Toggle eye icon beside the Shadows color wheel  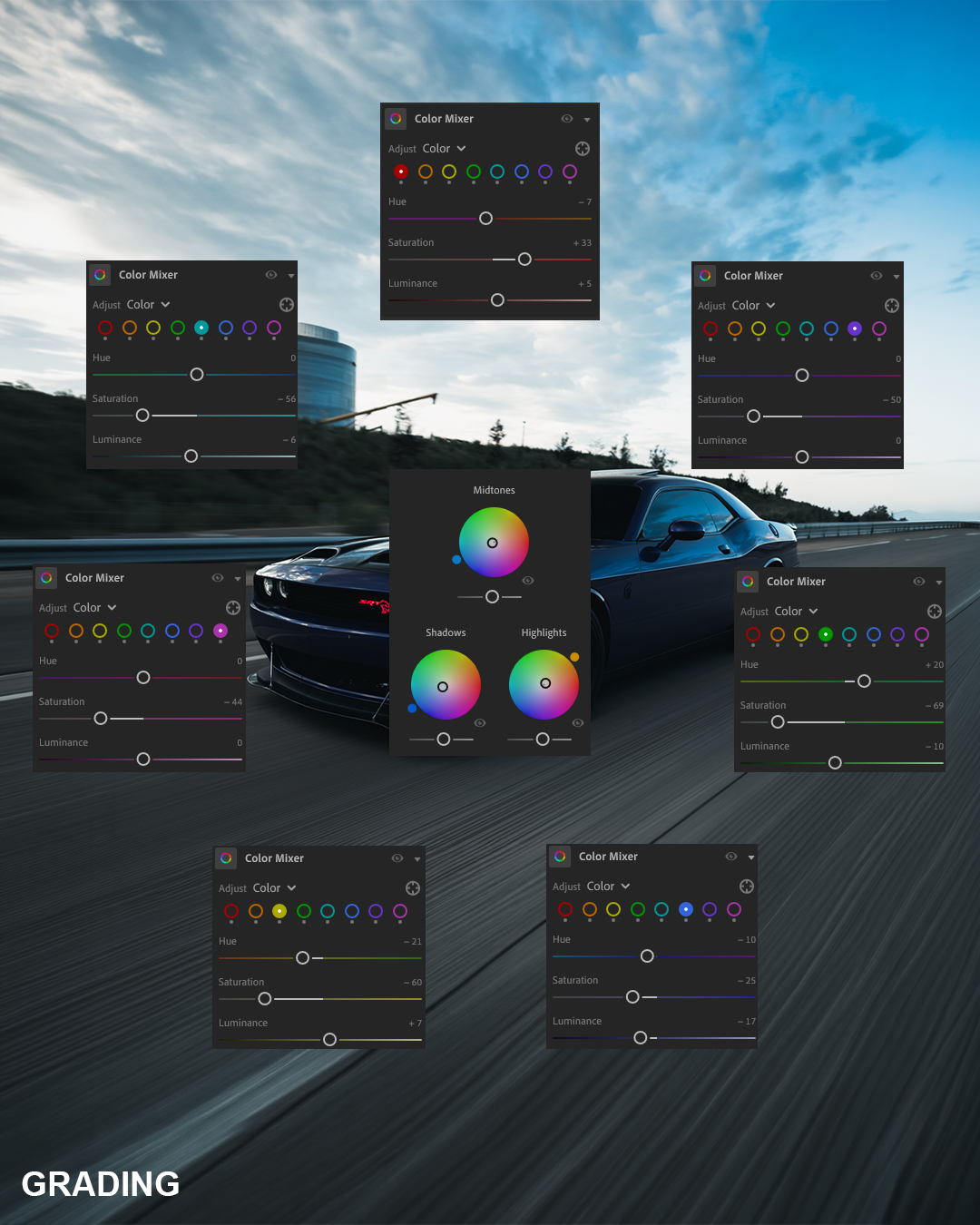click(480, 723)
